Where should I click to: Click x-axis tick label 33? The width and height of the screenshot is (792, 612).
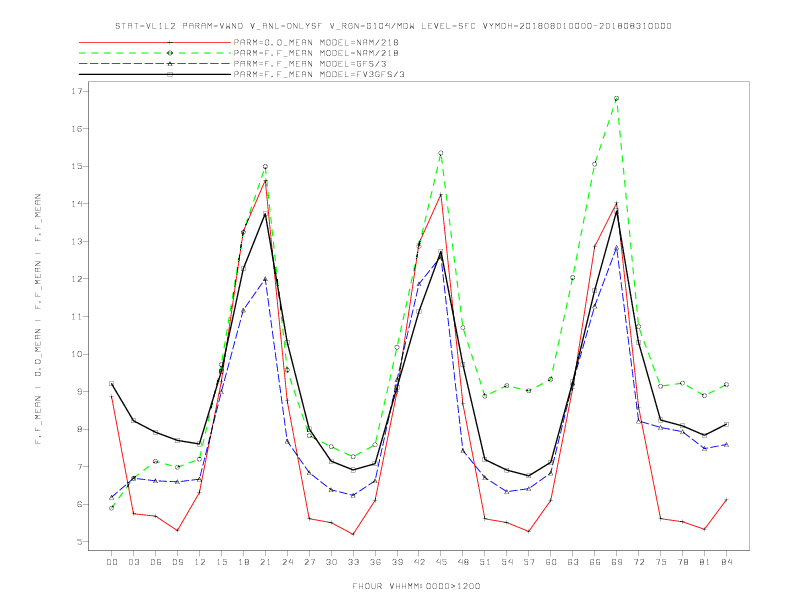coord(353,562)
